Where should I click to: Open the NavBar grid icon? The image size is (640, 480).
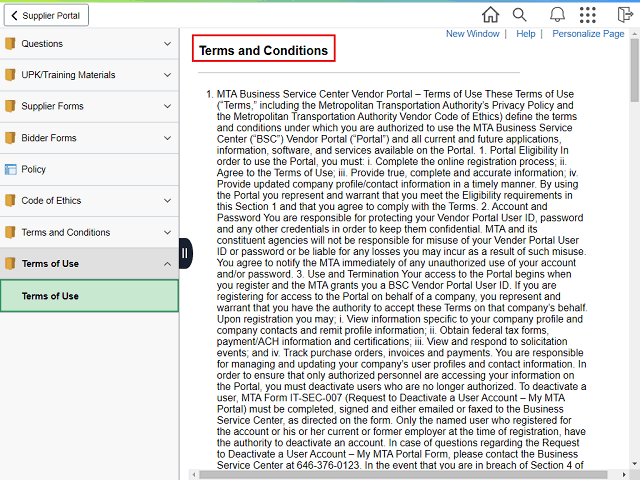click(x=588, y=15)
